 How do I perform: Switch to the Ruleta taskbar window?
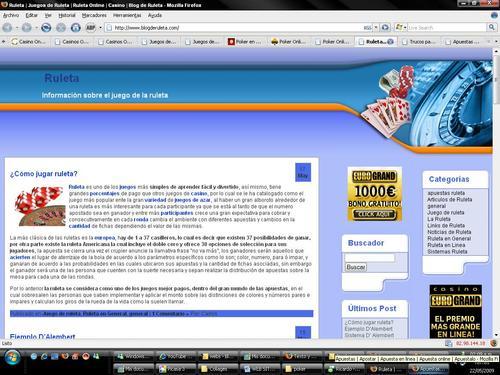[x=387, y=369]
